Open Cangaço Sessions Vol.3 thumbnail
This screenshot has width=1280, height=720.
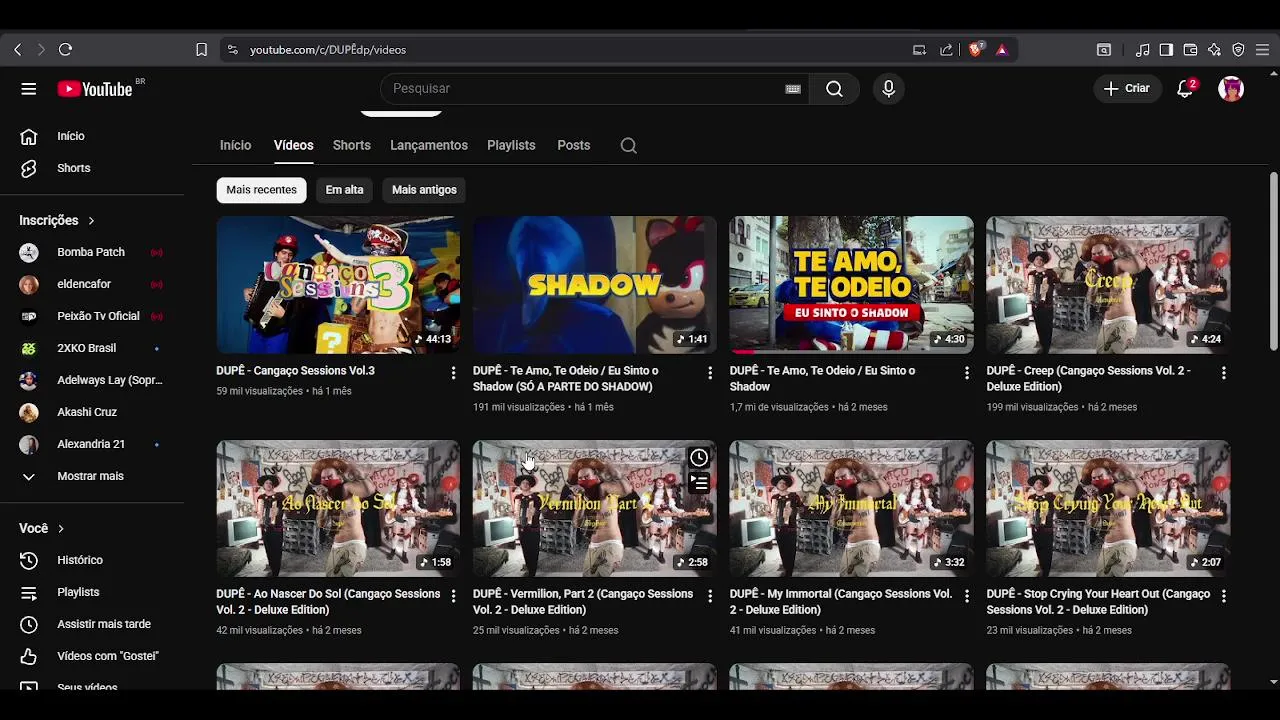[338, 285]
